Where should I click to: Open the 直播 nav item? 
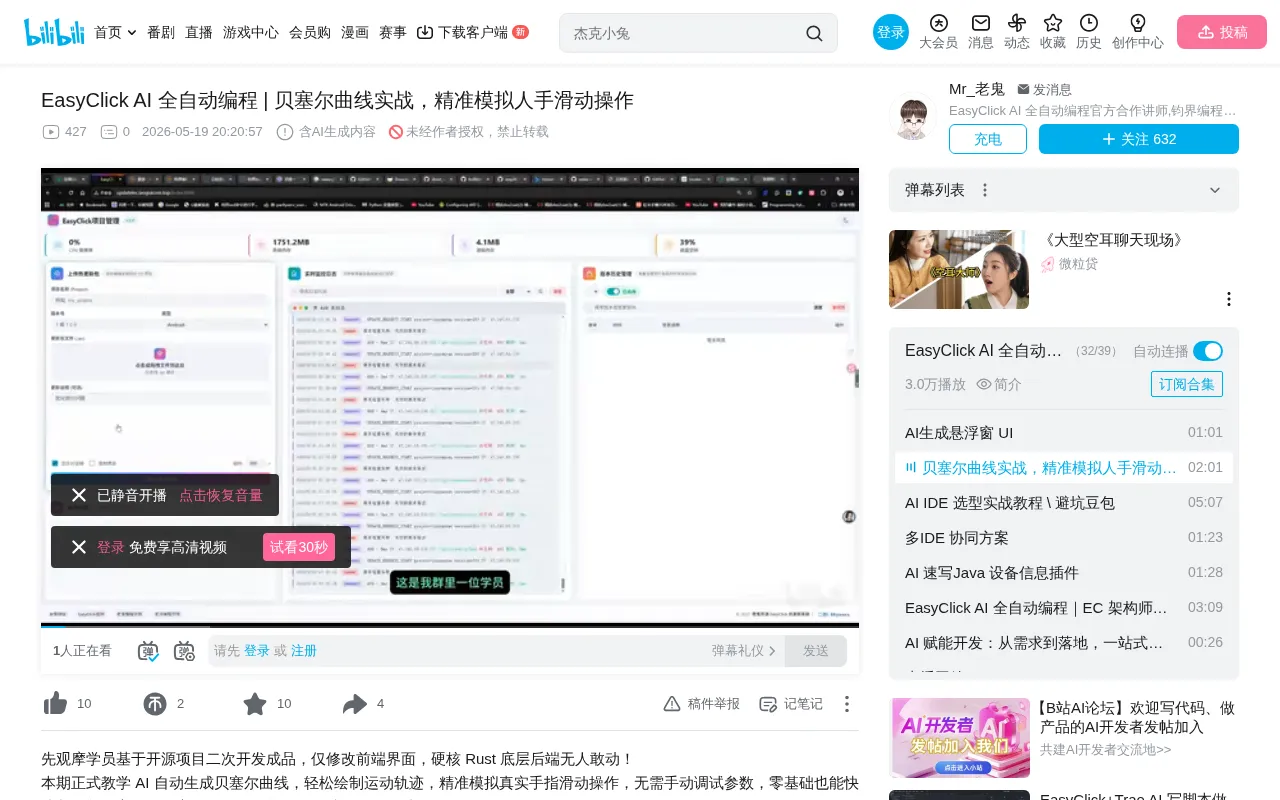pyautogui.click(x=199, y=32)
